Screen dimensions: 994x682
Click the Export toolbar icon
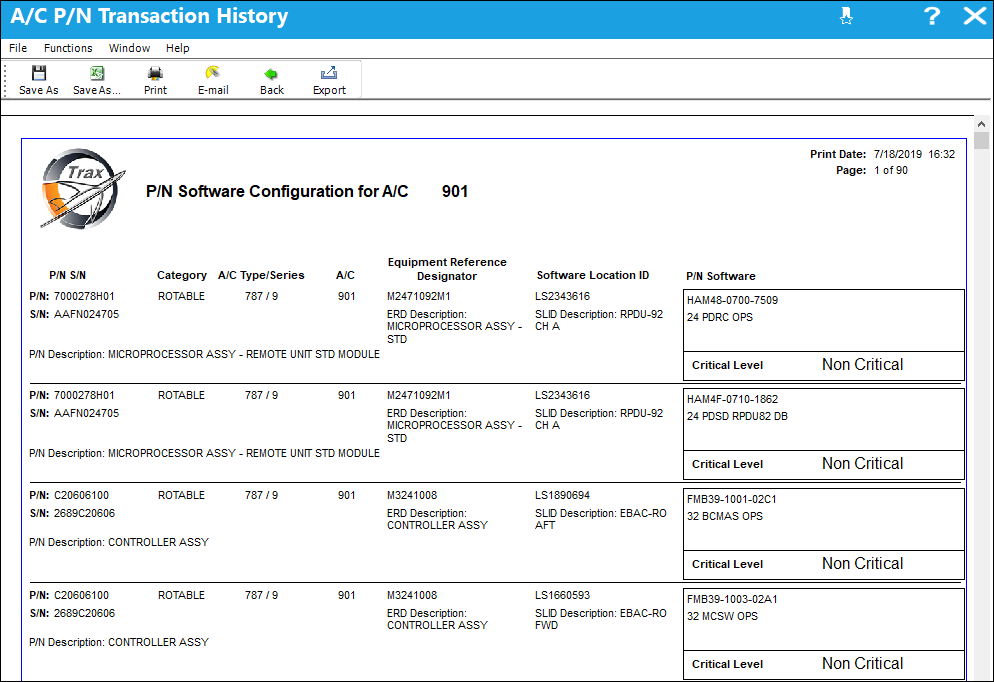tap(329, 73)
